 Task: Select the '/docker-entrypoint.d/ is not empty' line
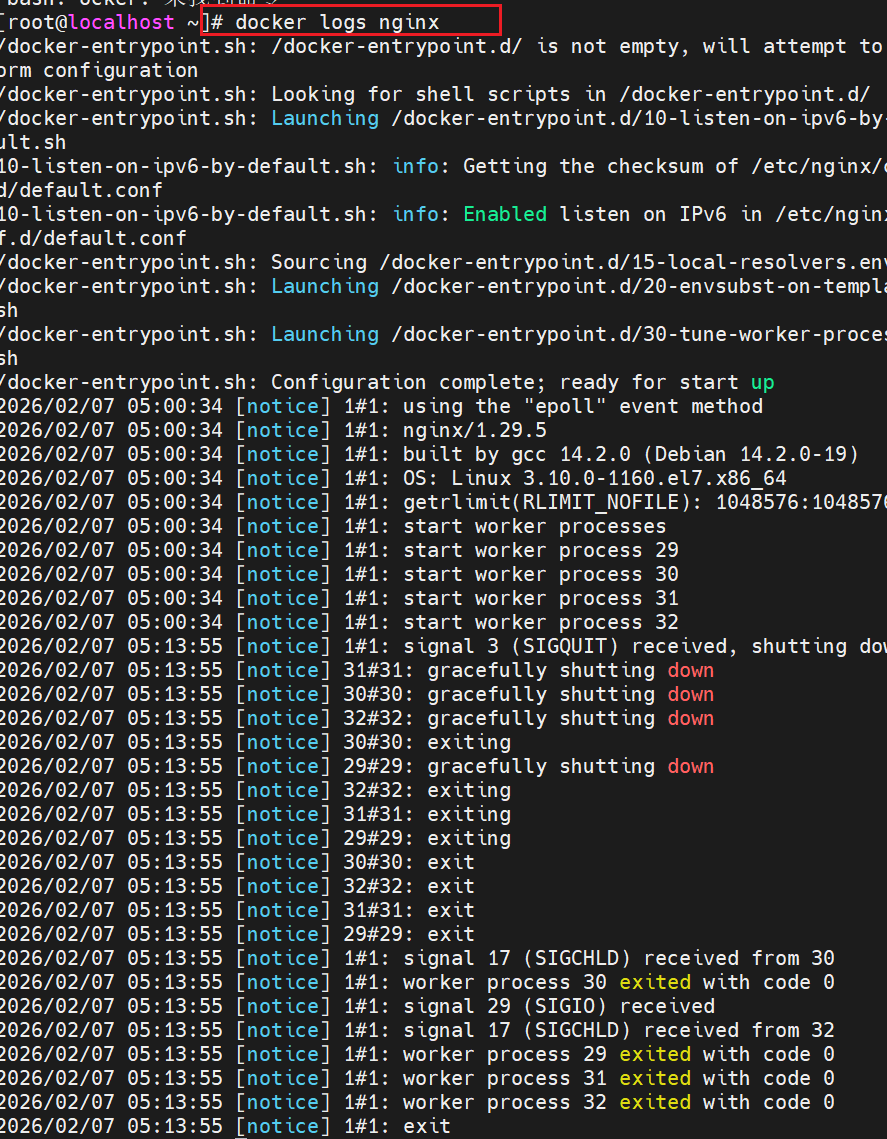(443, 46)
